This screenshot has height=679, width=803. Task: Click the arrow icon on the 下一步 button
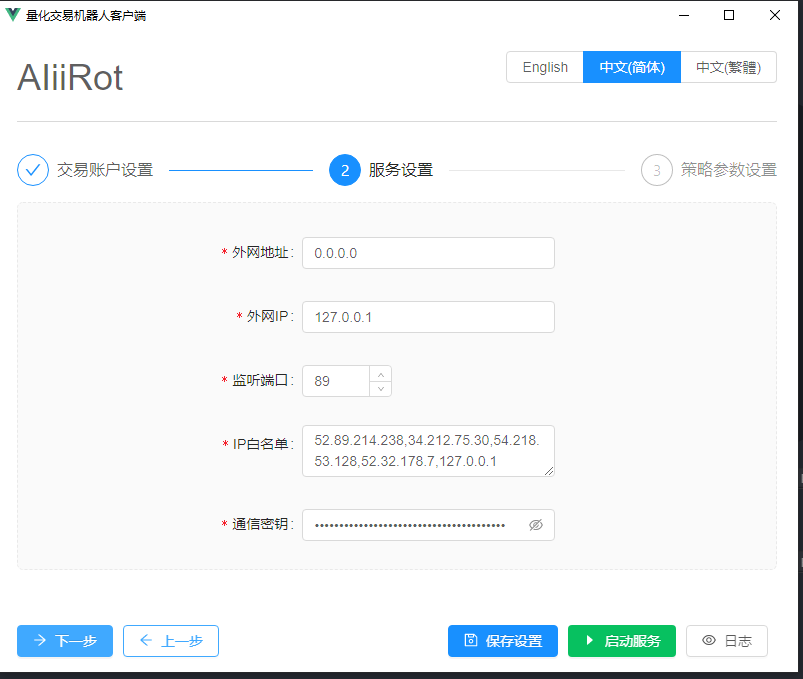tap(40, 641)
